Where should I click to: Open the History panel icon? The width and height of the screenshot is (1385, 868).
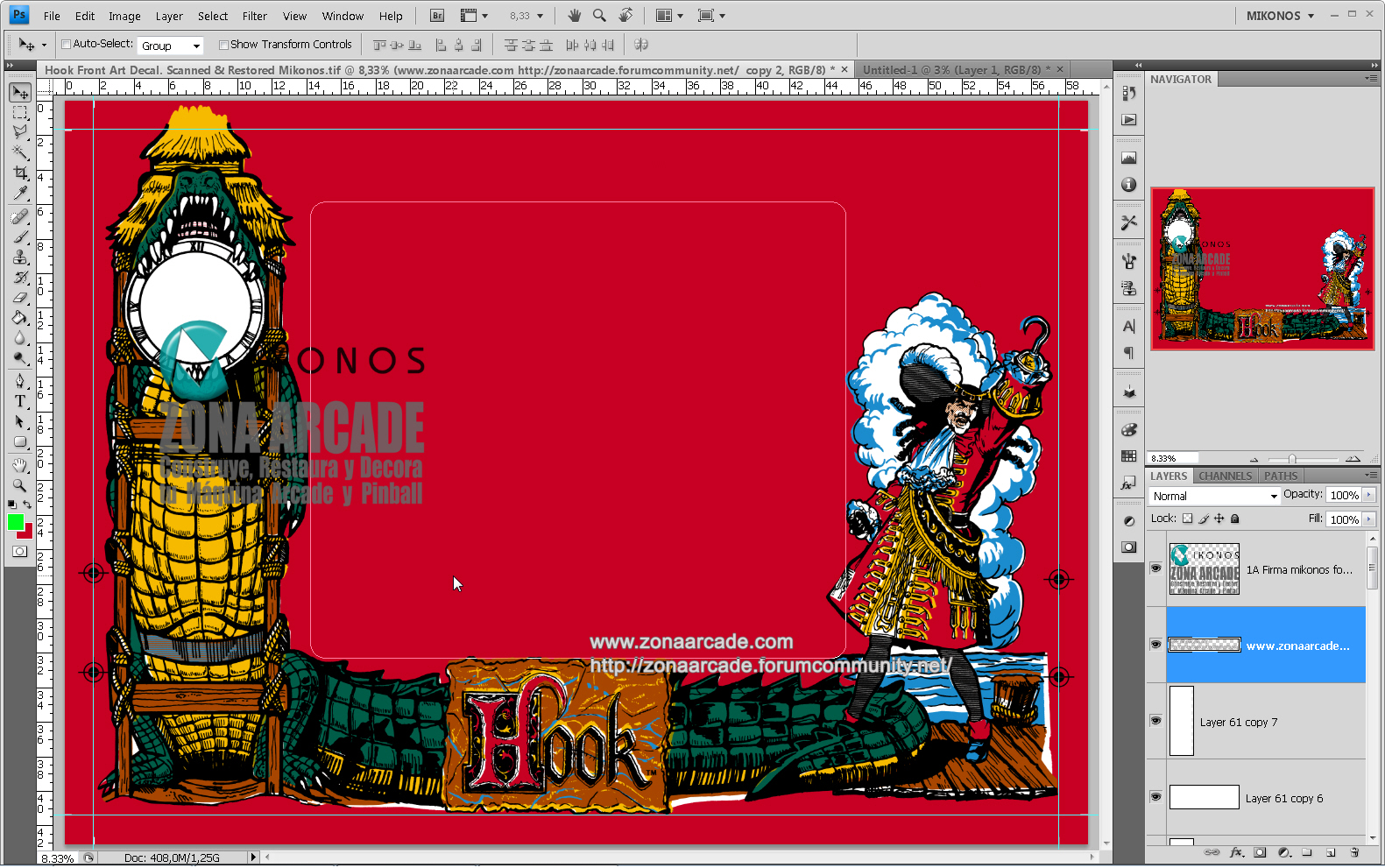(x=1128, y=93)
